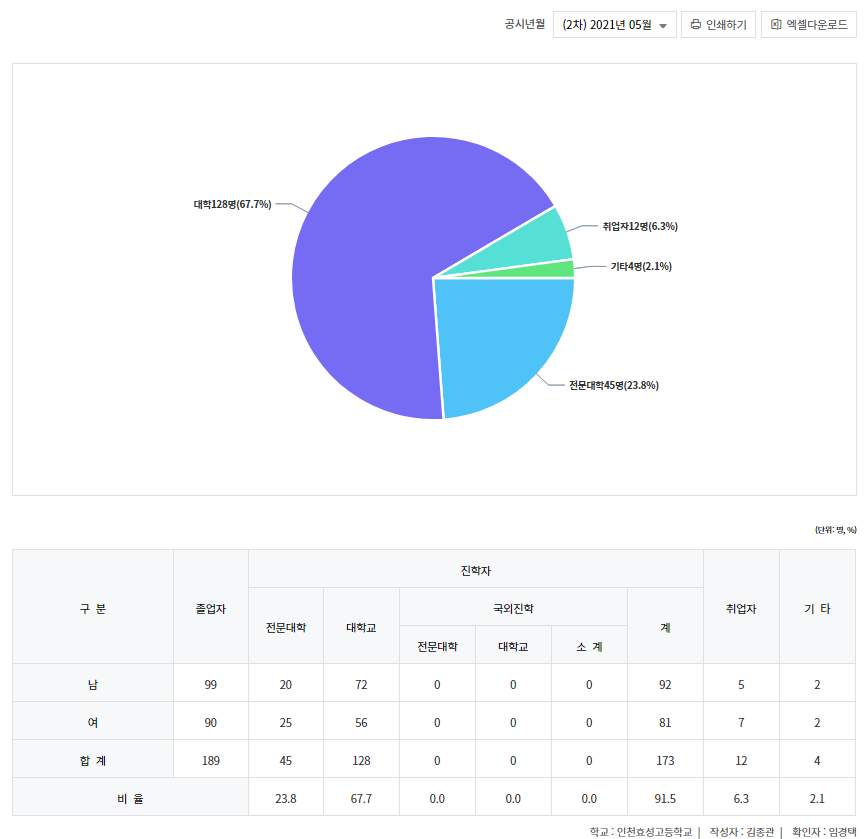Click the 81 cell in 여 row
Viewport: 864px width, 839px height.
[665, 721]
